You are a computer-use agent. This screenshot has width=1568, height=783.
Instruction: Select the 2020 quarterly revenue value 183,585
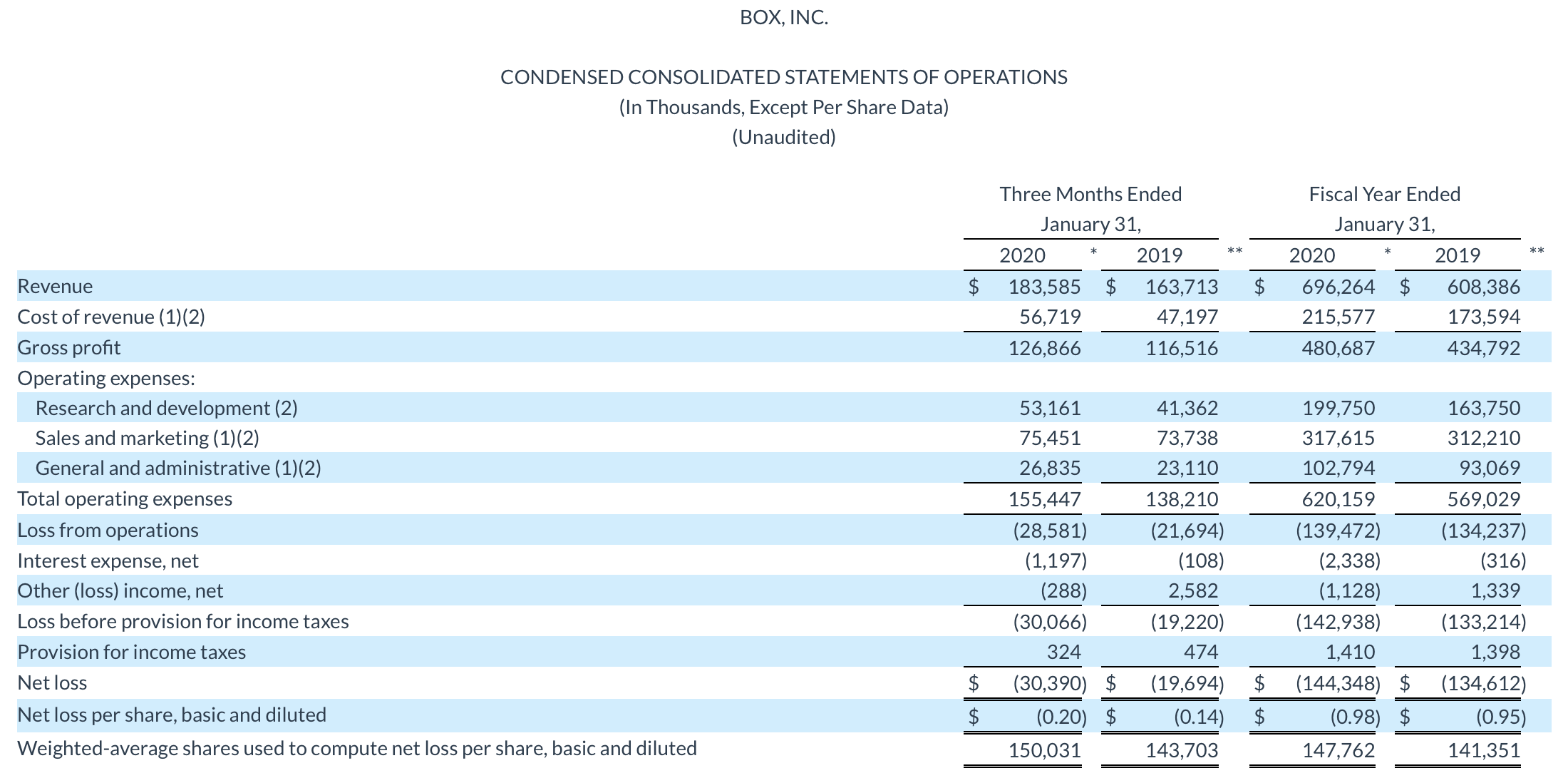(x=1045, y=286)
